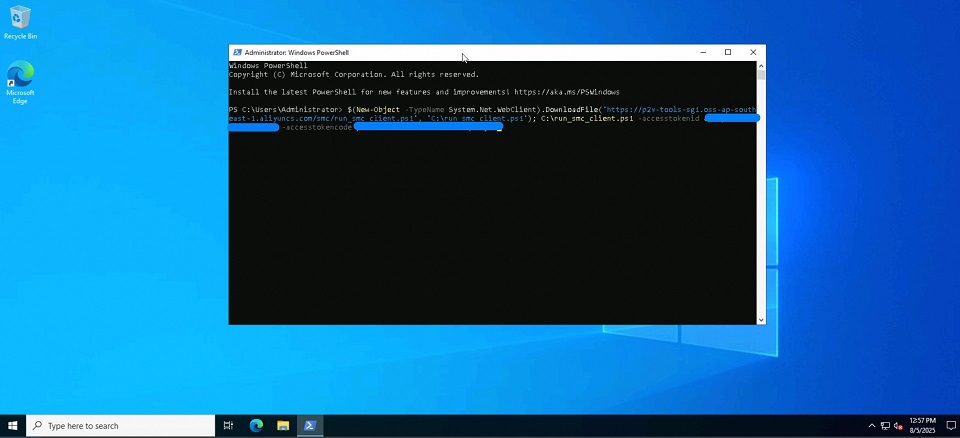Open the Recycle Bin desktop icon
This screenshot has width=960, height=438.
(20, 23)
